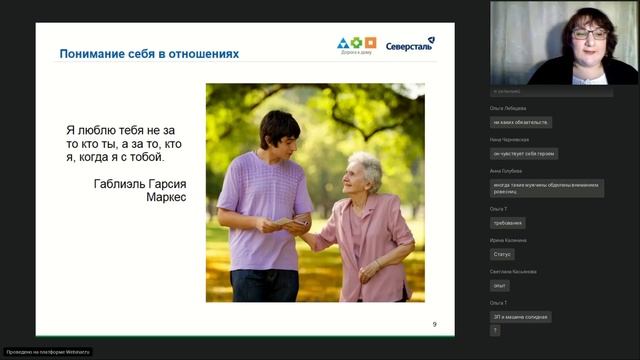The image size is (640, 360).
Task: Click the chat message "опыт"
Action: pyautogui.click(x=500, y=286)
